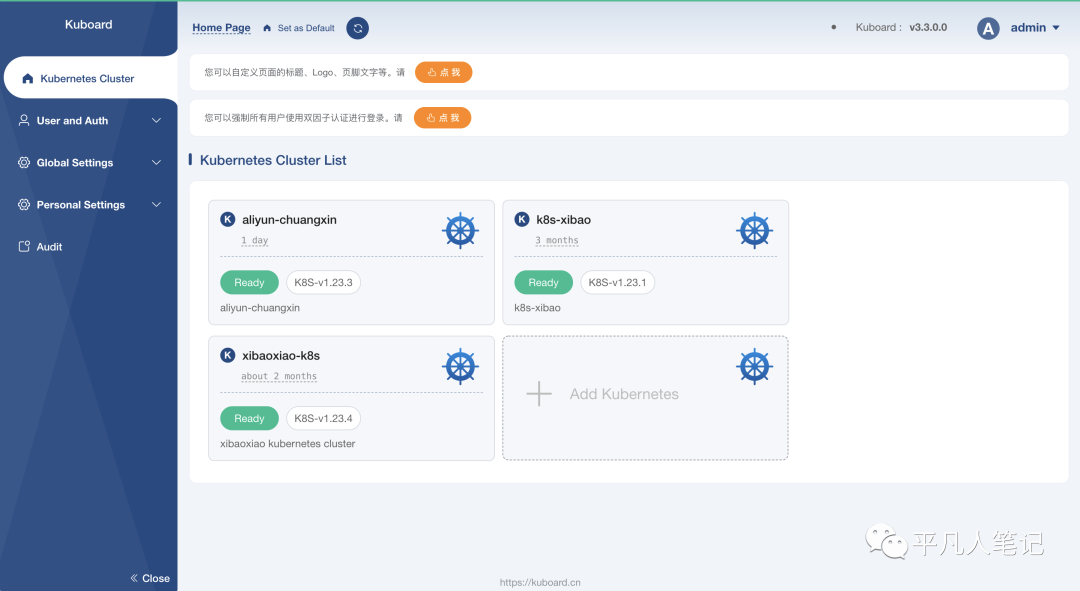This screenshot has height=591, width=1080.
Task: Expand the Personal Settings menu chevron
Action: click(156, 205)
